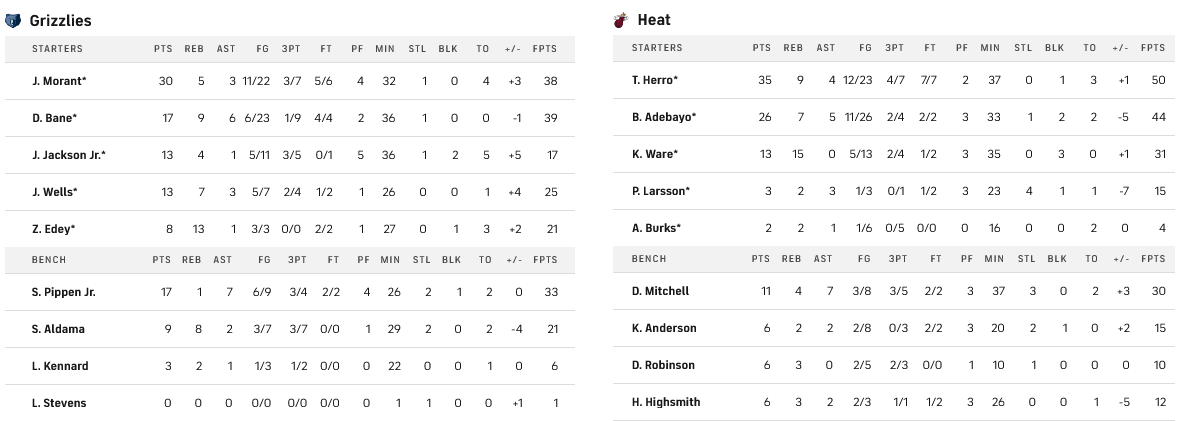Click the Miami Heat team logo
The height and width of the screenshot is (421, 1185).
(621, 20)
